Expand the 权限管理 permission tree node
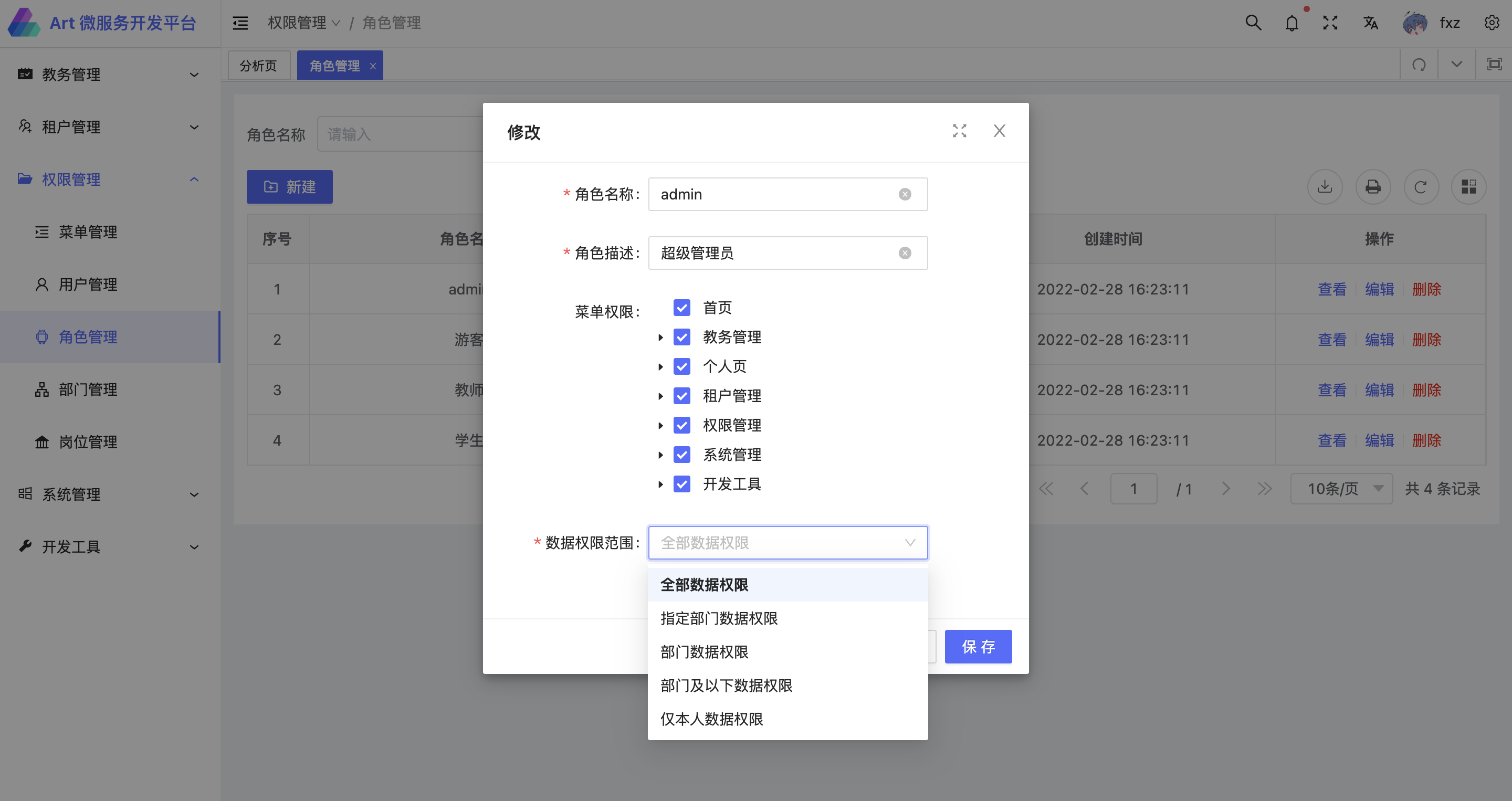Viewport: 1512px width, 801px height. click(x=660, y=426)
